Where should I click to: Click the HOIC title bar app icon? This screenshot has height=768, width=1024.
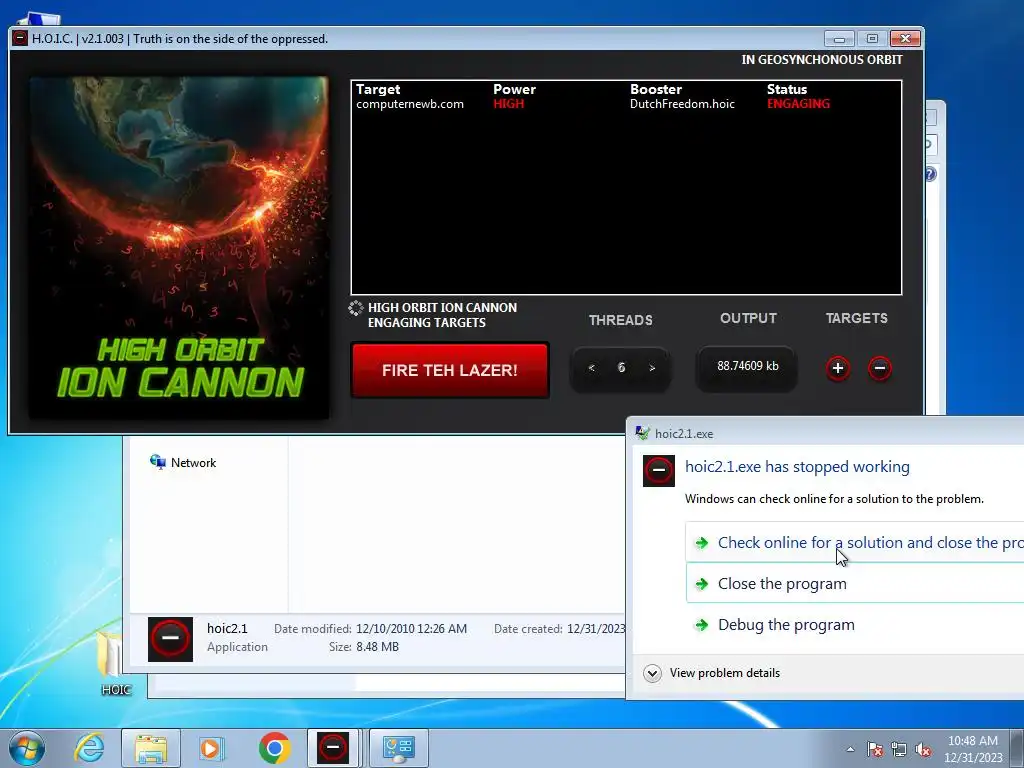(x=20, y=39)
